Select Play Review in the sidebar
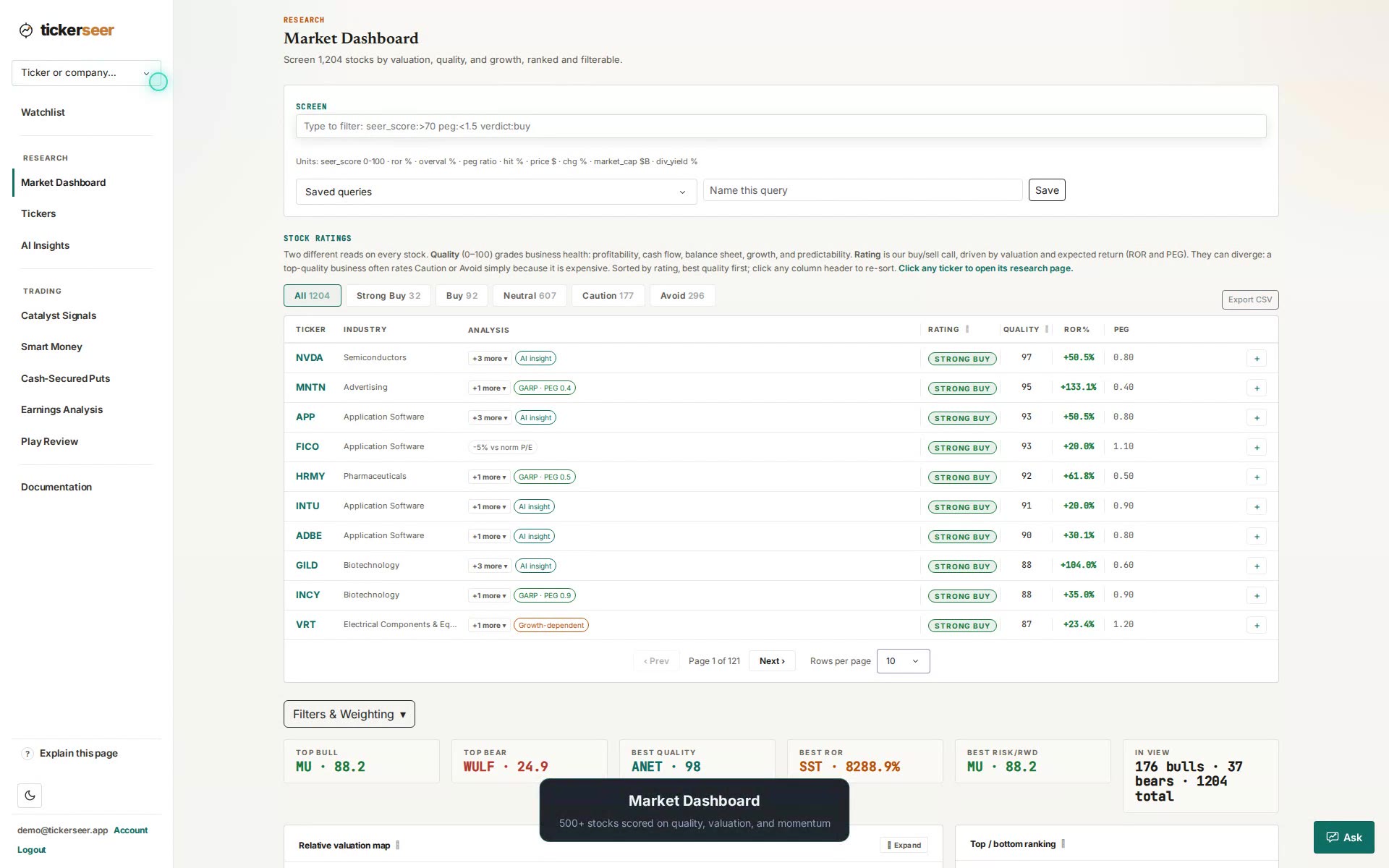This screenshot has height=868, width=1389. 49,441
